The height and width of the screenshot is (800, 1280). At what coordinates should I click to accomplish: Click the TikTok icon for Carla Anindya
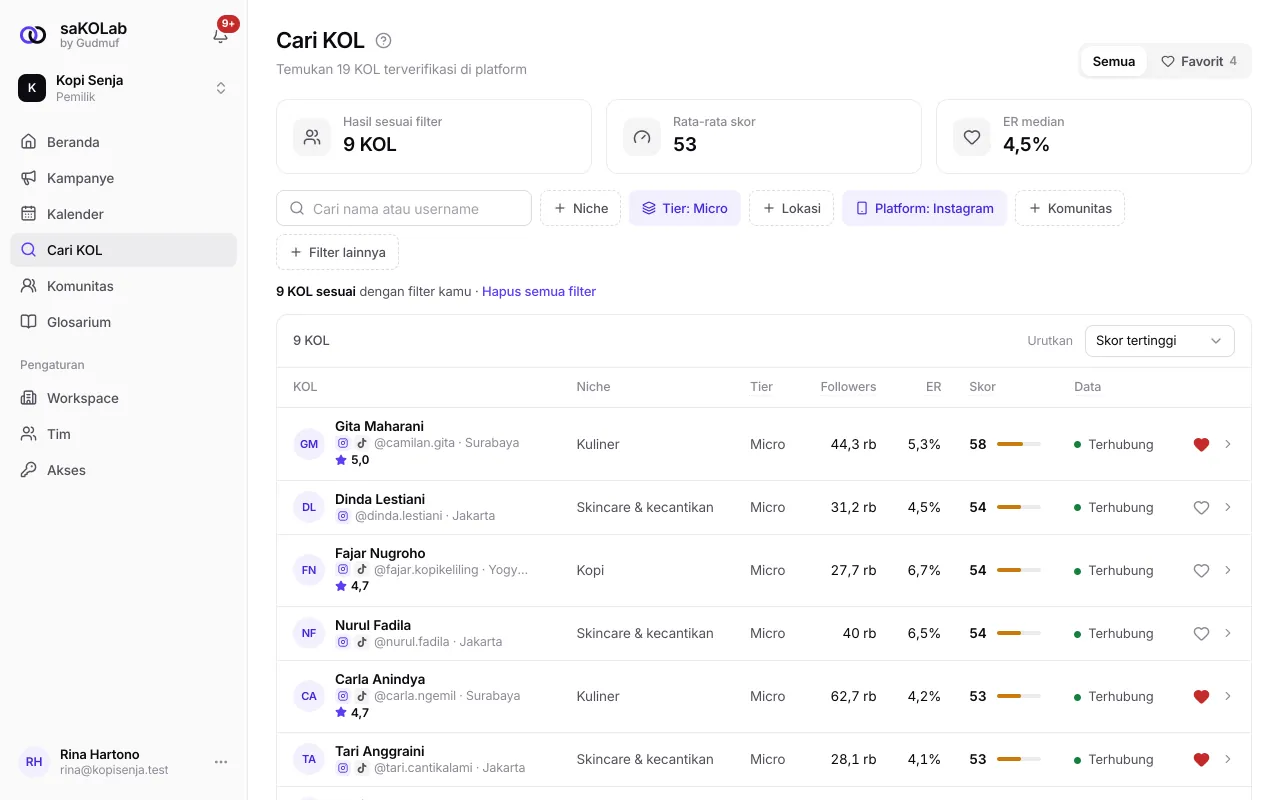click(362, 695)
